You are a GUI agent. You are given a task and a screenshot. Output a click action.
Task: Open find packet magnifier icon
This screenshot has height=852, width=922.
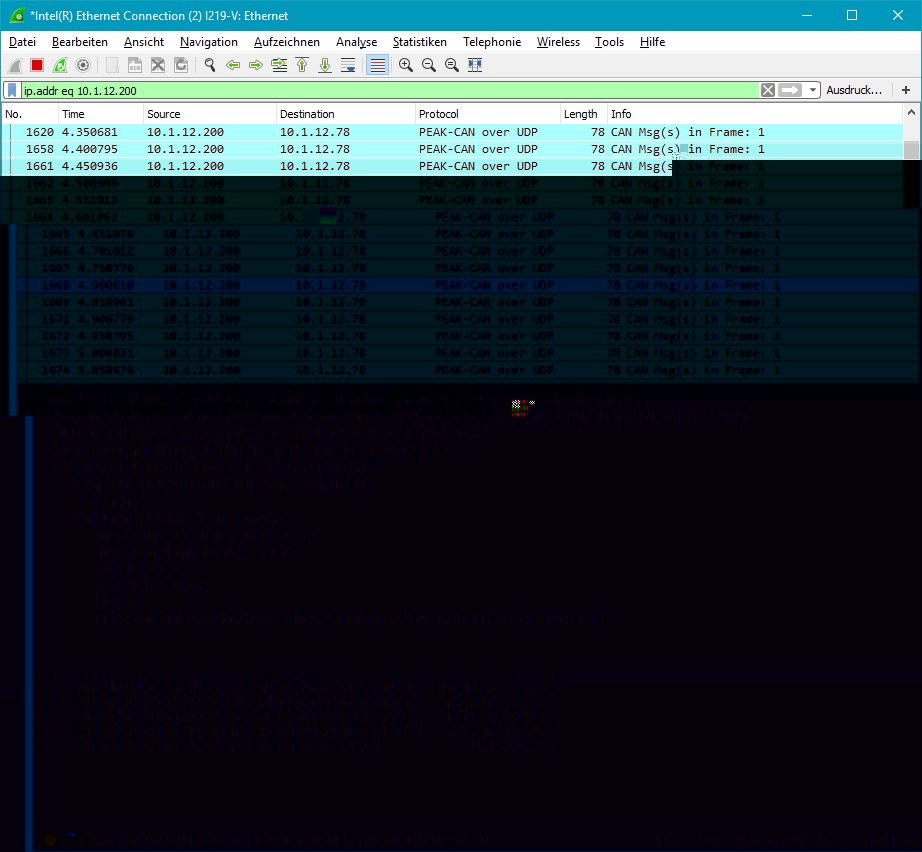pos(210,65)
